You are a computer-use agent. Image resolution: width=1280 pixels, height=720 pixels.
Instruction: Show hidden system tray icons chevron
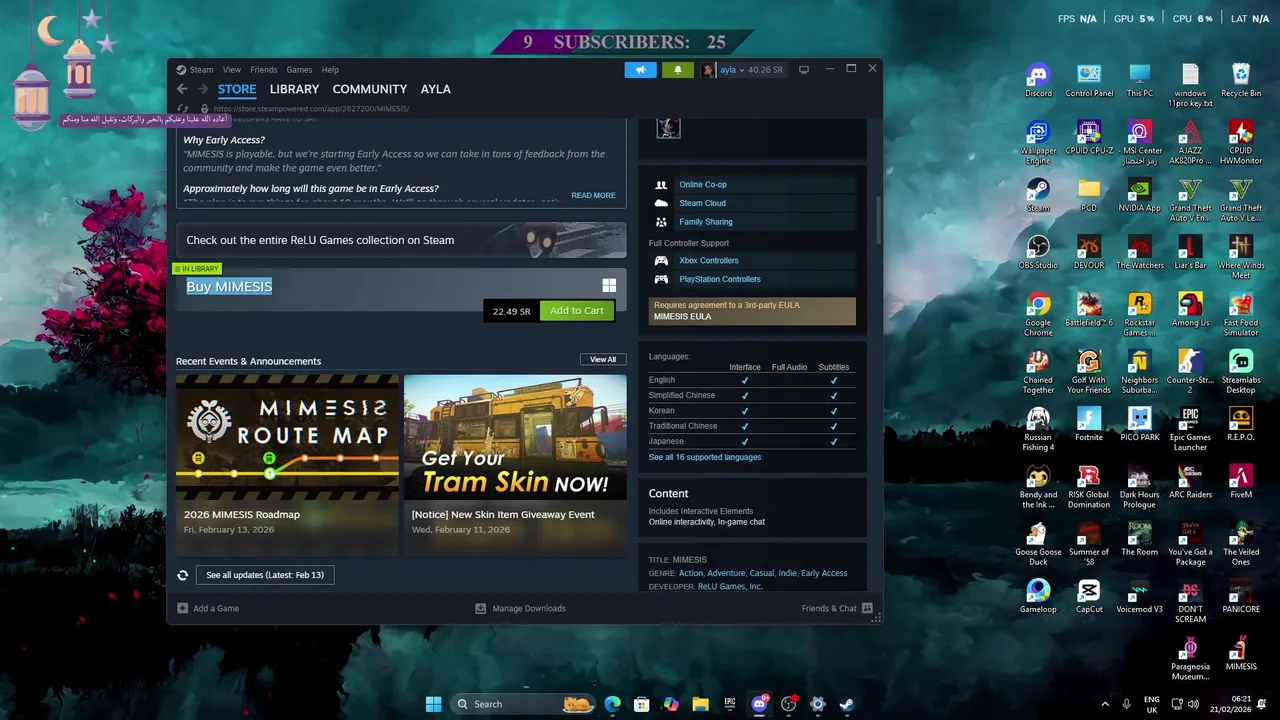tap(1105, 704)
